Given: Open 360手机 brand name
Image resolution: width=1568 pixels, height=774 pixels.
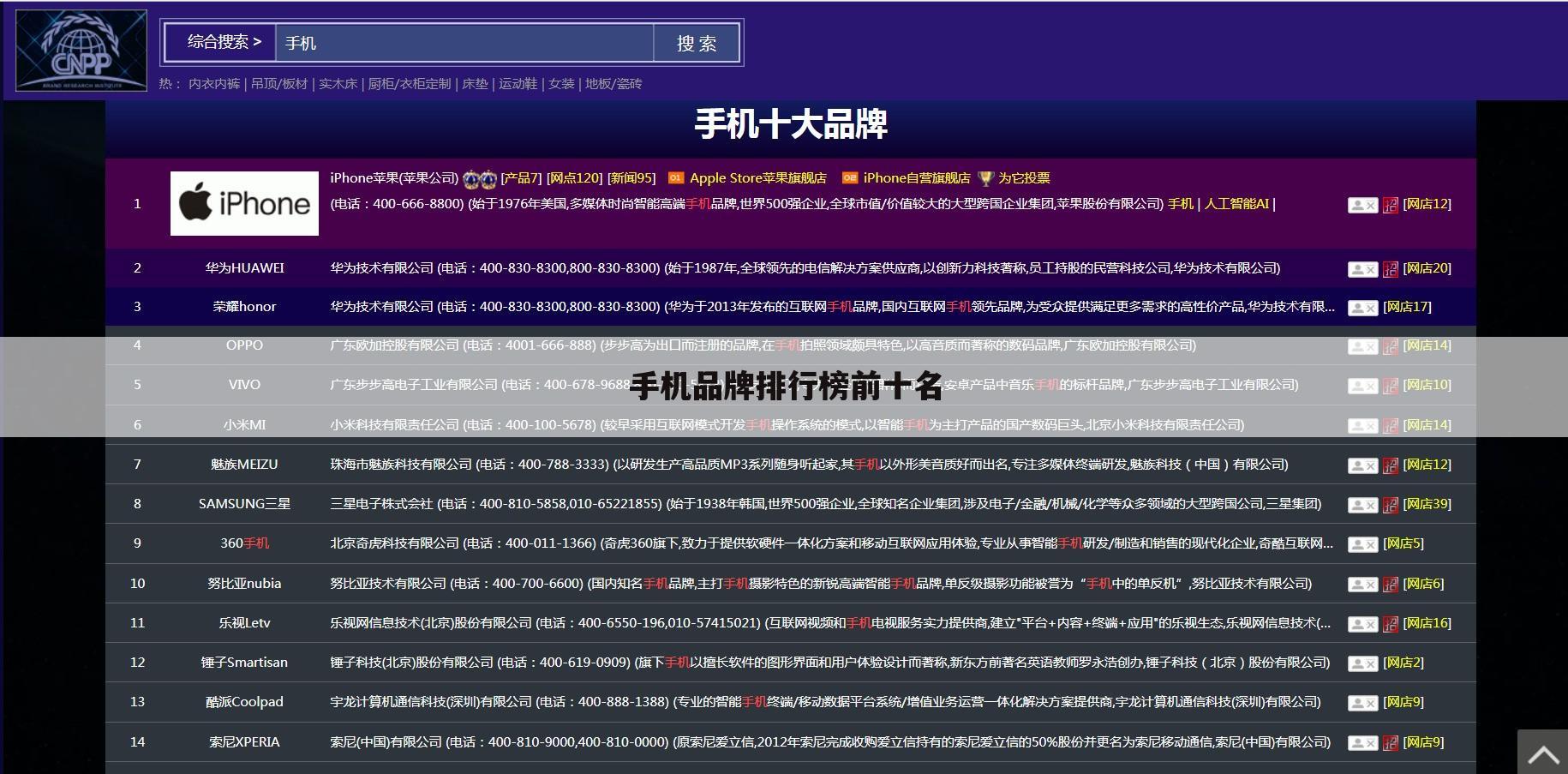Looking at the screenshot, I should (244, 543).
